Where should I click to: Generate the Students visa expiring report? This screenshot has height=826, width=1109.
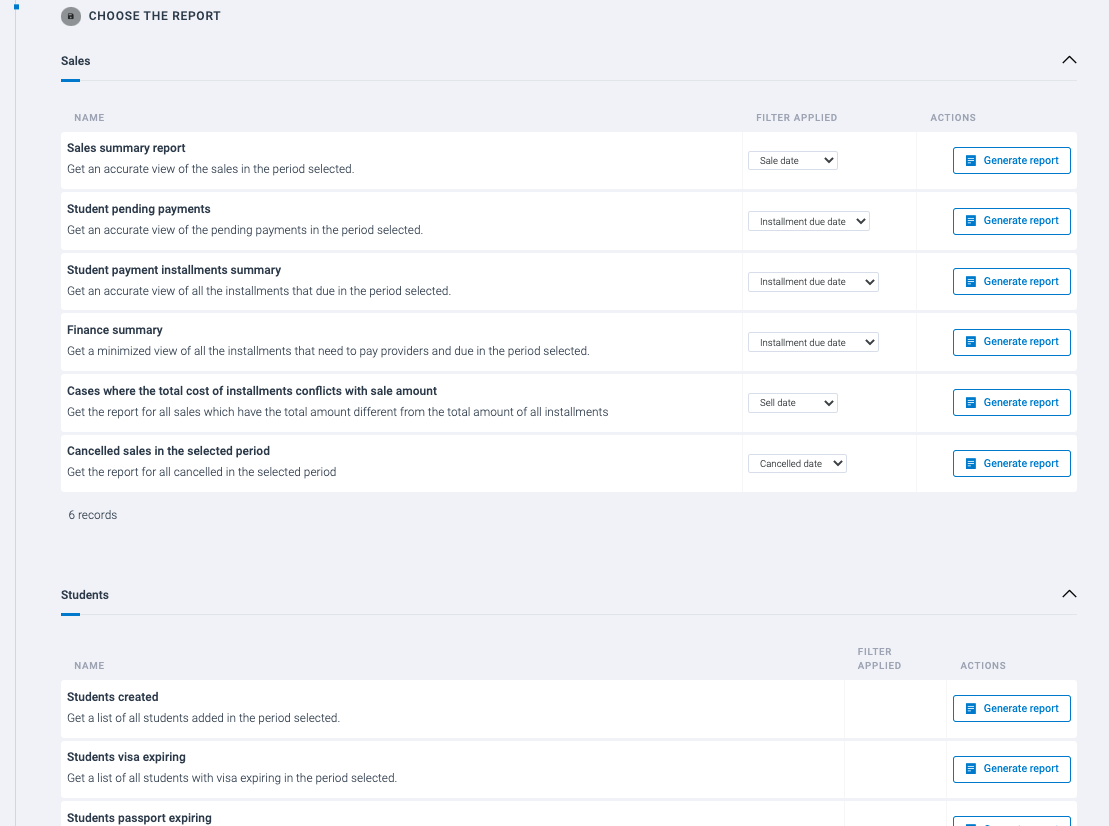tap(1011, 769)
